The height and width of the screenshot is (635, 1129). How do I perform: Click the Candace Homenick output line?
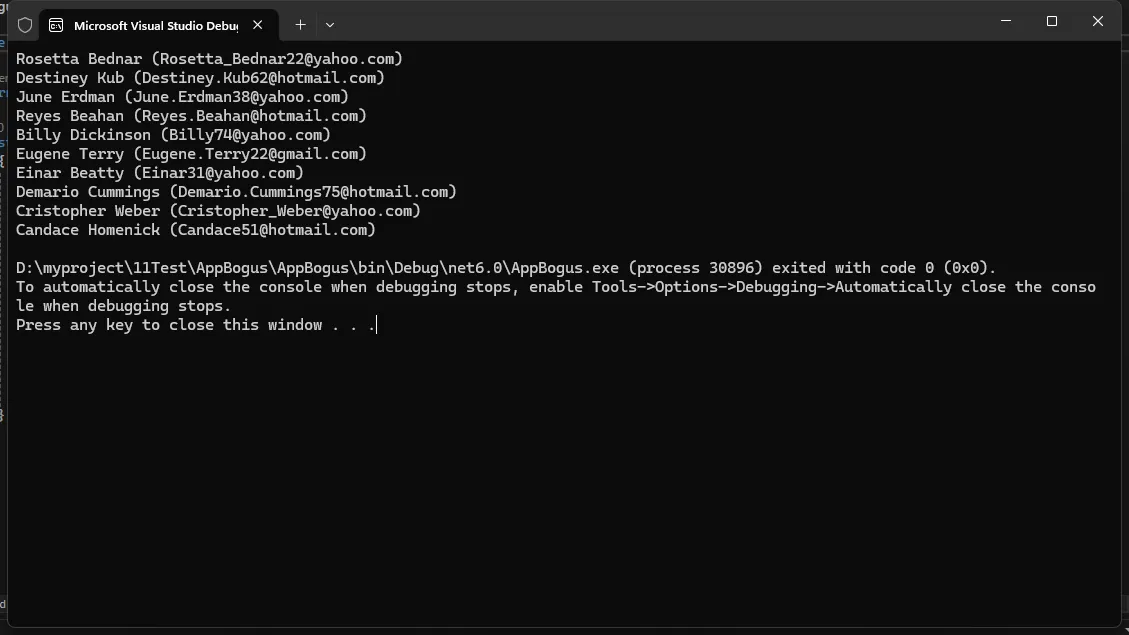pyautogui.click(x=196, y=230)
